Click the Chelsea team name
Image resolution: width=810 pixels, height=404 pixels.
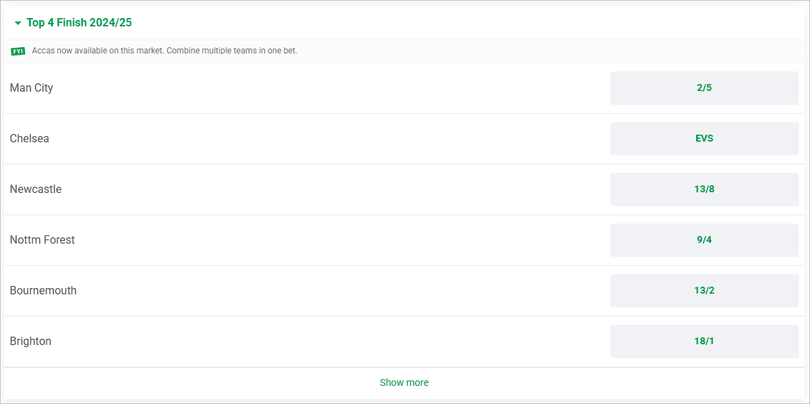pos(29,138)
